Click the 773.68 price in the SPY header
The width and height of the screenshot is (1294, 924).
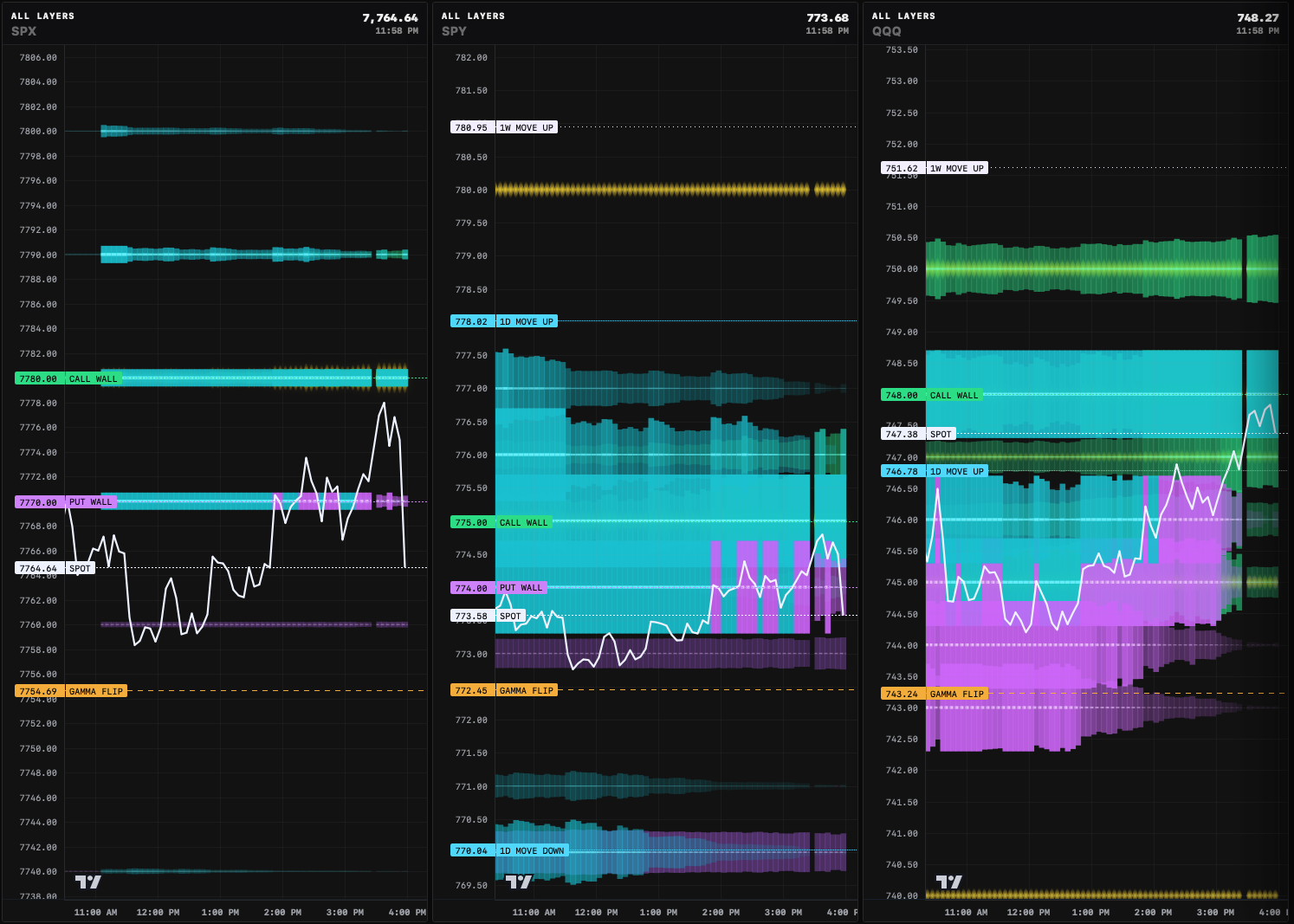pos(827,17)
